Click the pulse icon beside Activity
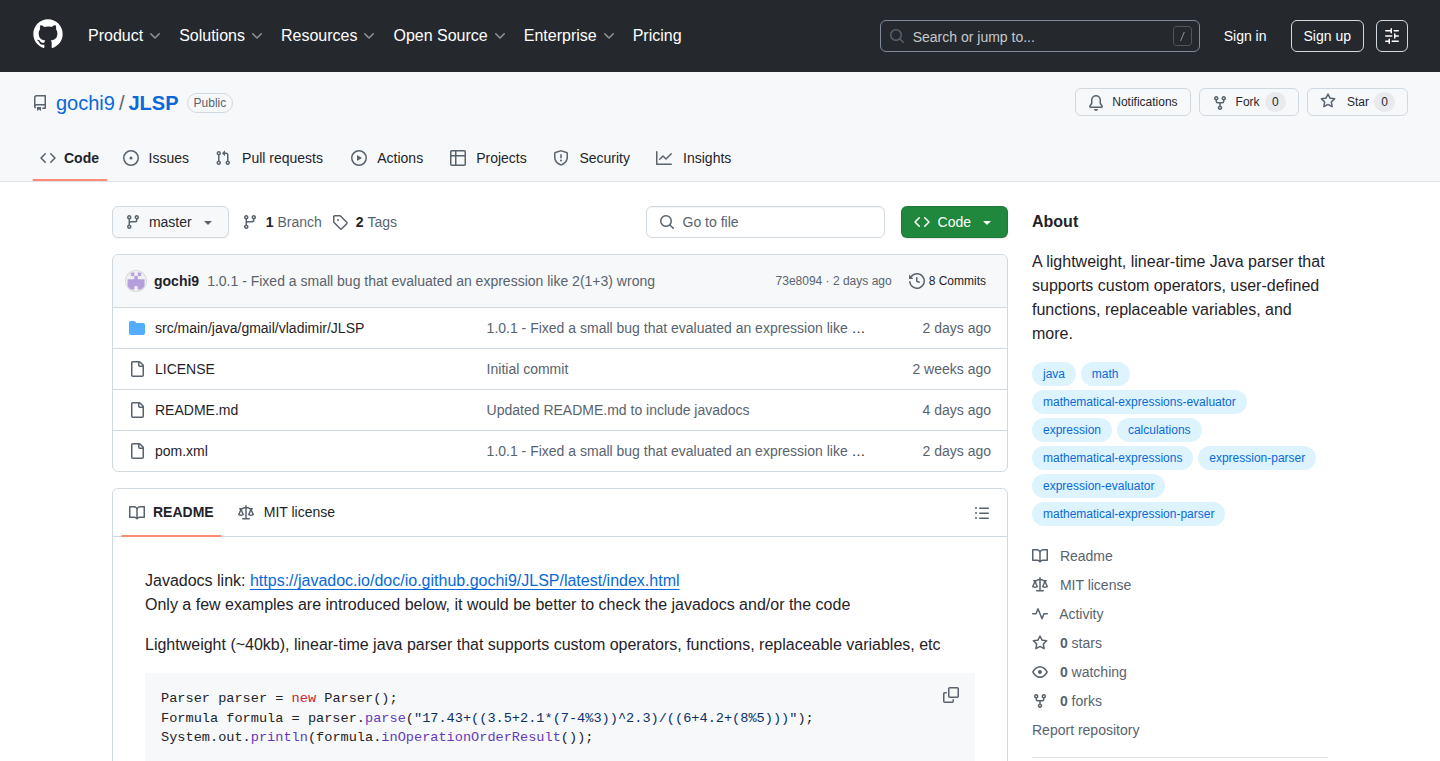1440x761 pixels. [x=1040, y=614]
